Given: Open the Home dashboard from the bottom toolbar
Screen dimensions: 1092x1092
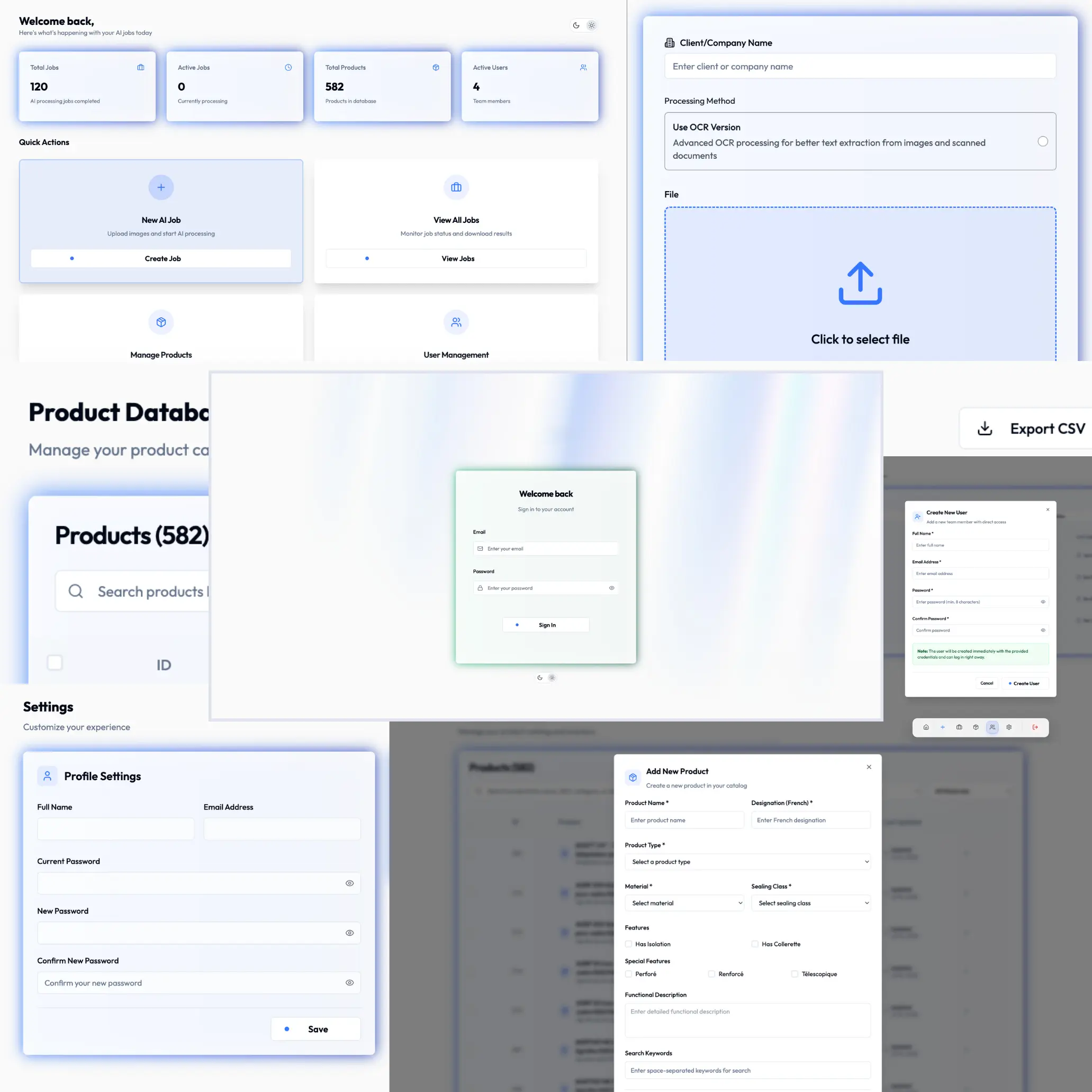Looking at the screenshot, I should point(926,727).
